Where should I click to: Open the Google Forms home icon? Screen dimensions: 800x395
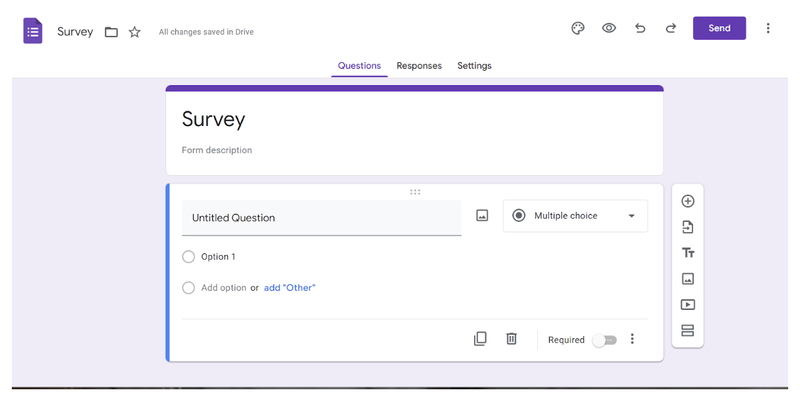coord(33,31)
